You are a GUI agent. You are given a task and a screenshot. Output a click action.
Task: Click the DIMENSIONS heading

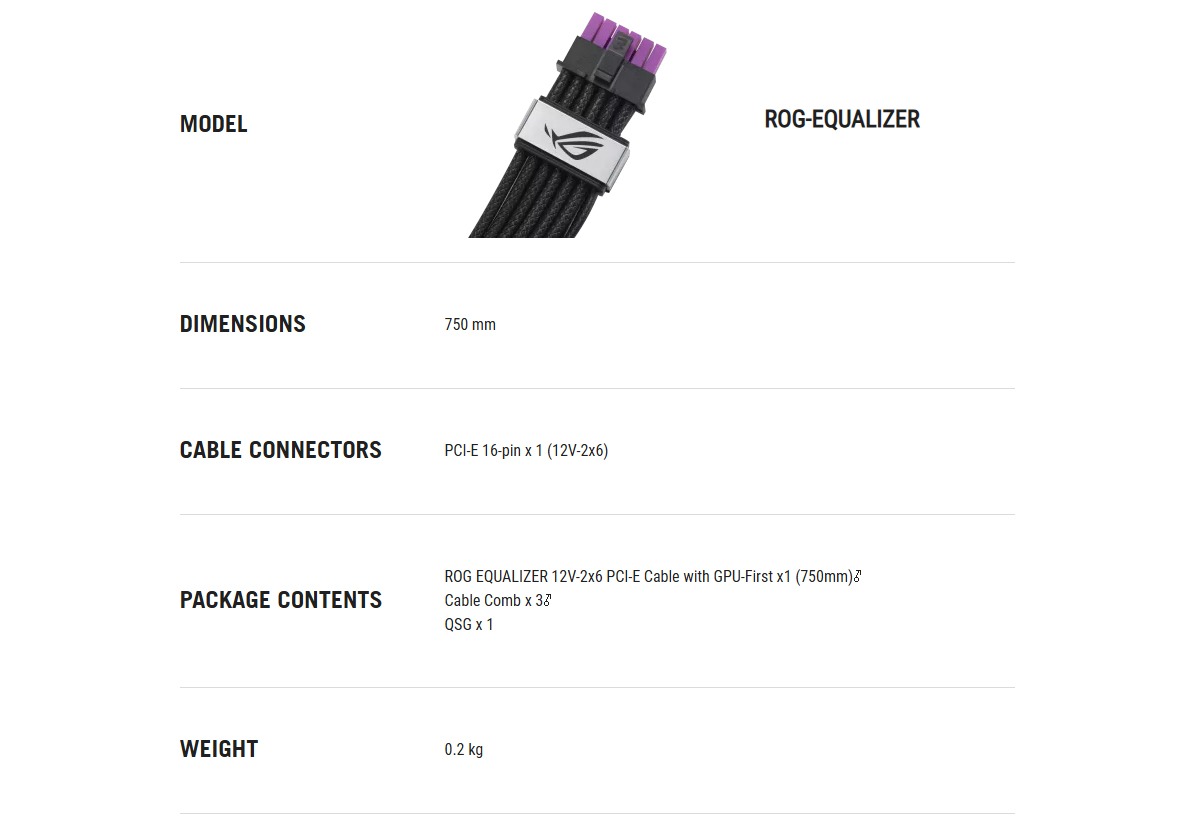(242, 324)
